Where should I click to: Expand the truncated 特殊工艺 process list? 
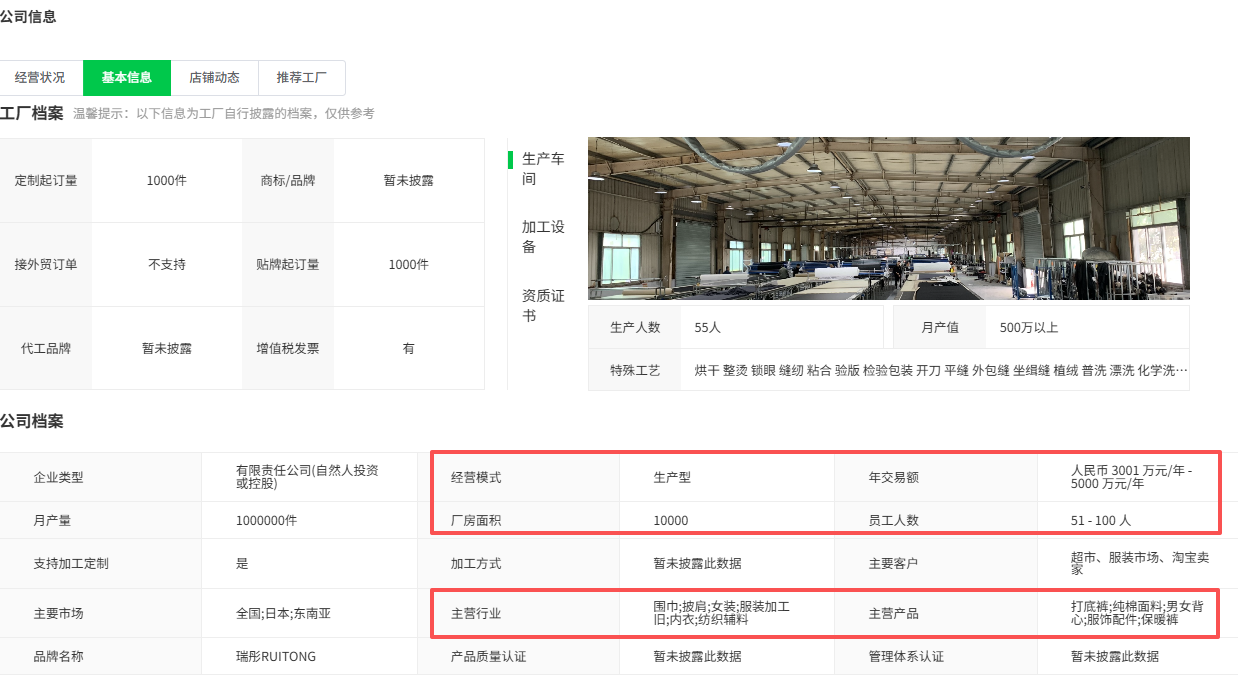[x=1182, y=369]
